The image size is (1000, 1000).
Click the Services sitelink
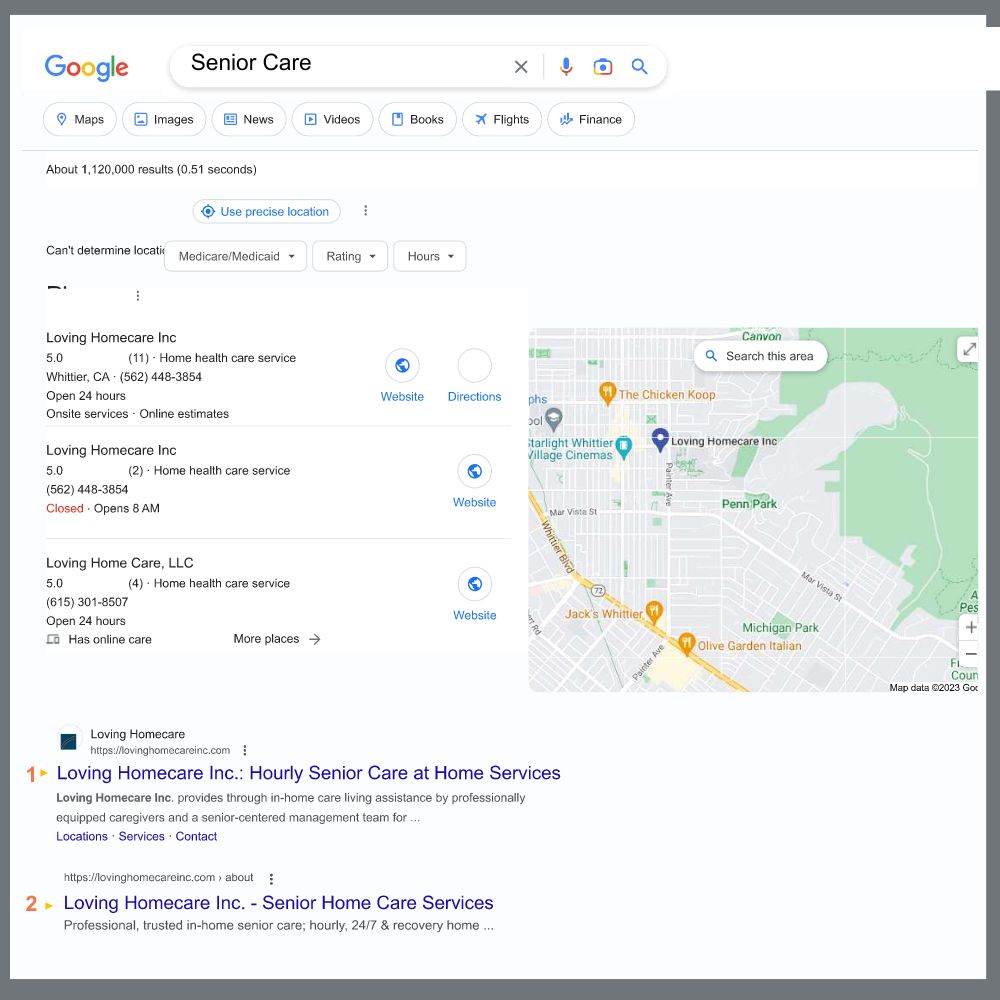142,836
